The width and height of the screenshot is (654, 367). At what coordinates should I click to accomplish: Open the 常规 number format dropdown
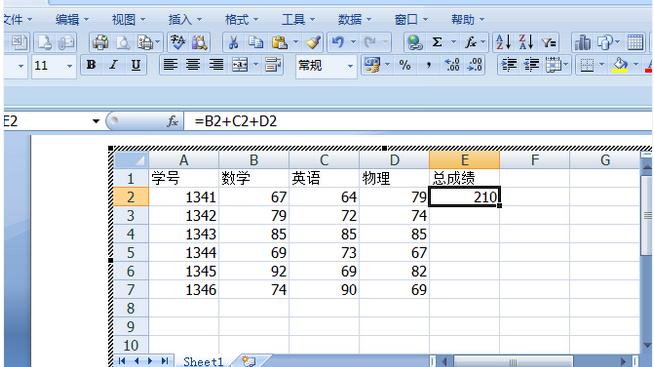tap(350, 66)
